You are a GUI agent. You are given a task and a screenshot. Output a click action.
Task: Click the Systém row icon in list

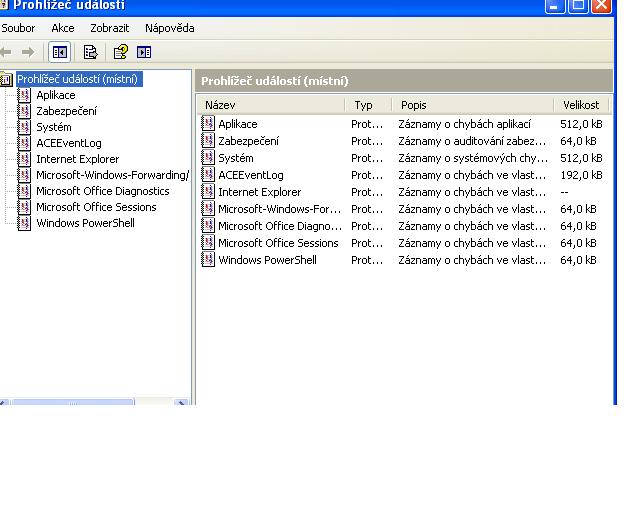[208, 158]
